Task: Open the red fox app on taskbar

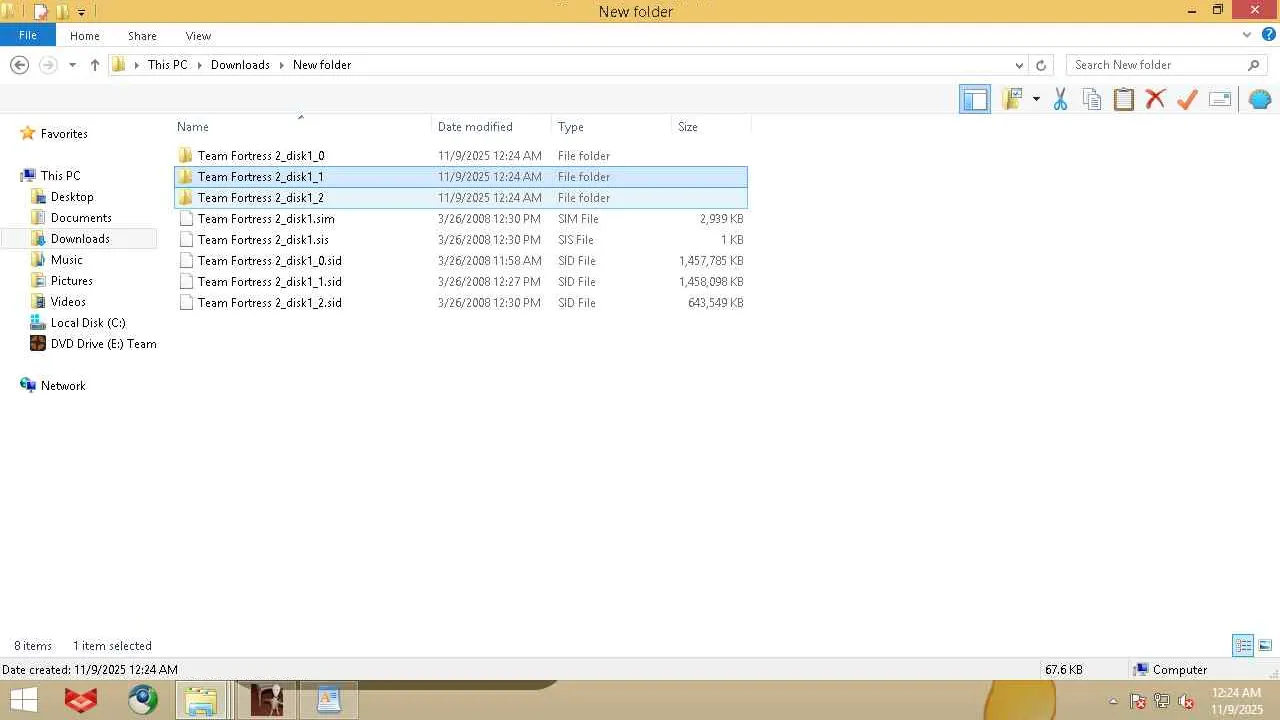Action: click(x=81, y=701)
